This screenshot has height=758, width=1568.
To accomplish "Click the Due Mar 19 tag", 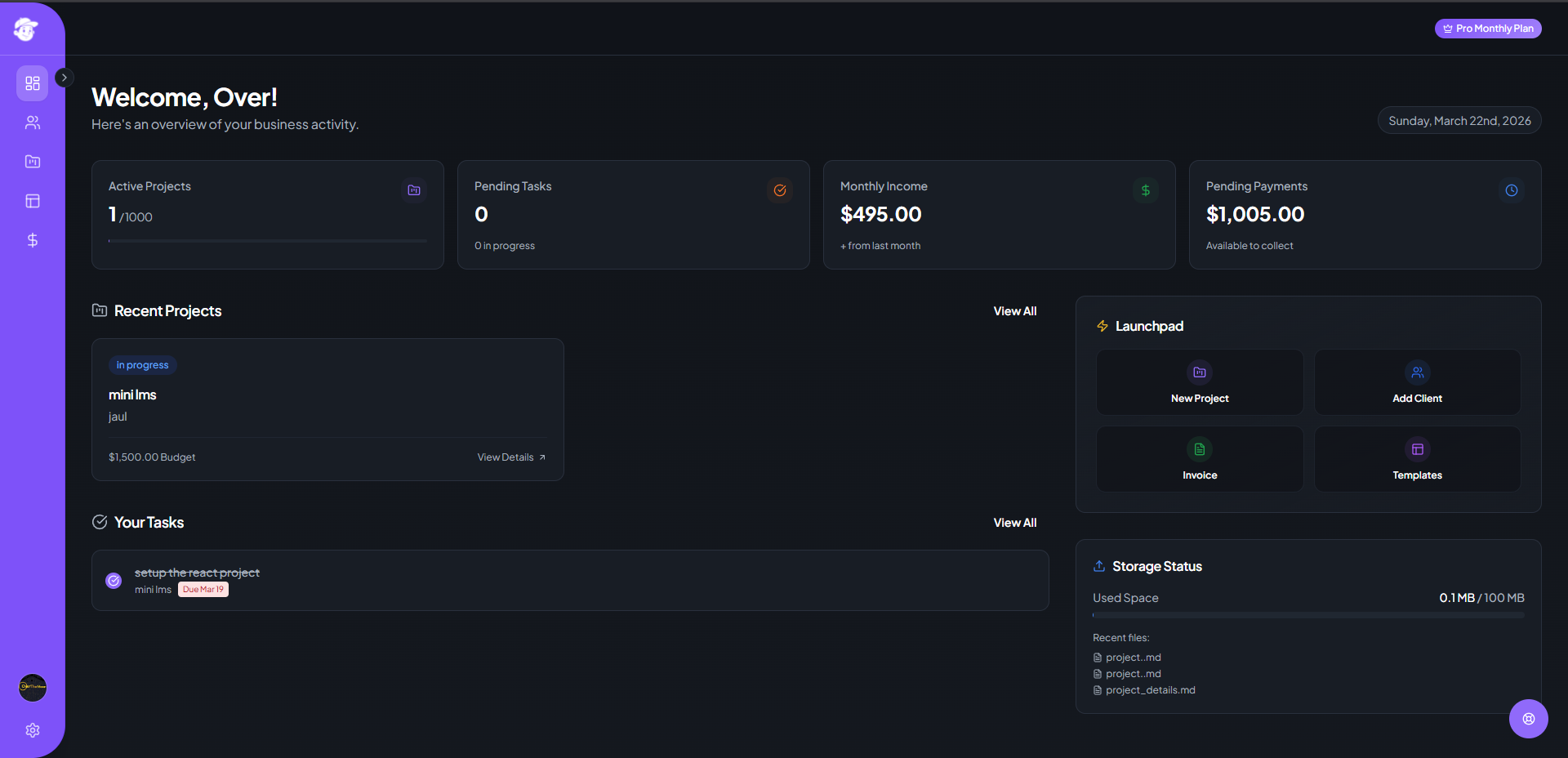I will [x=203, y=590].
